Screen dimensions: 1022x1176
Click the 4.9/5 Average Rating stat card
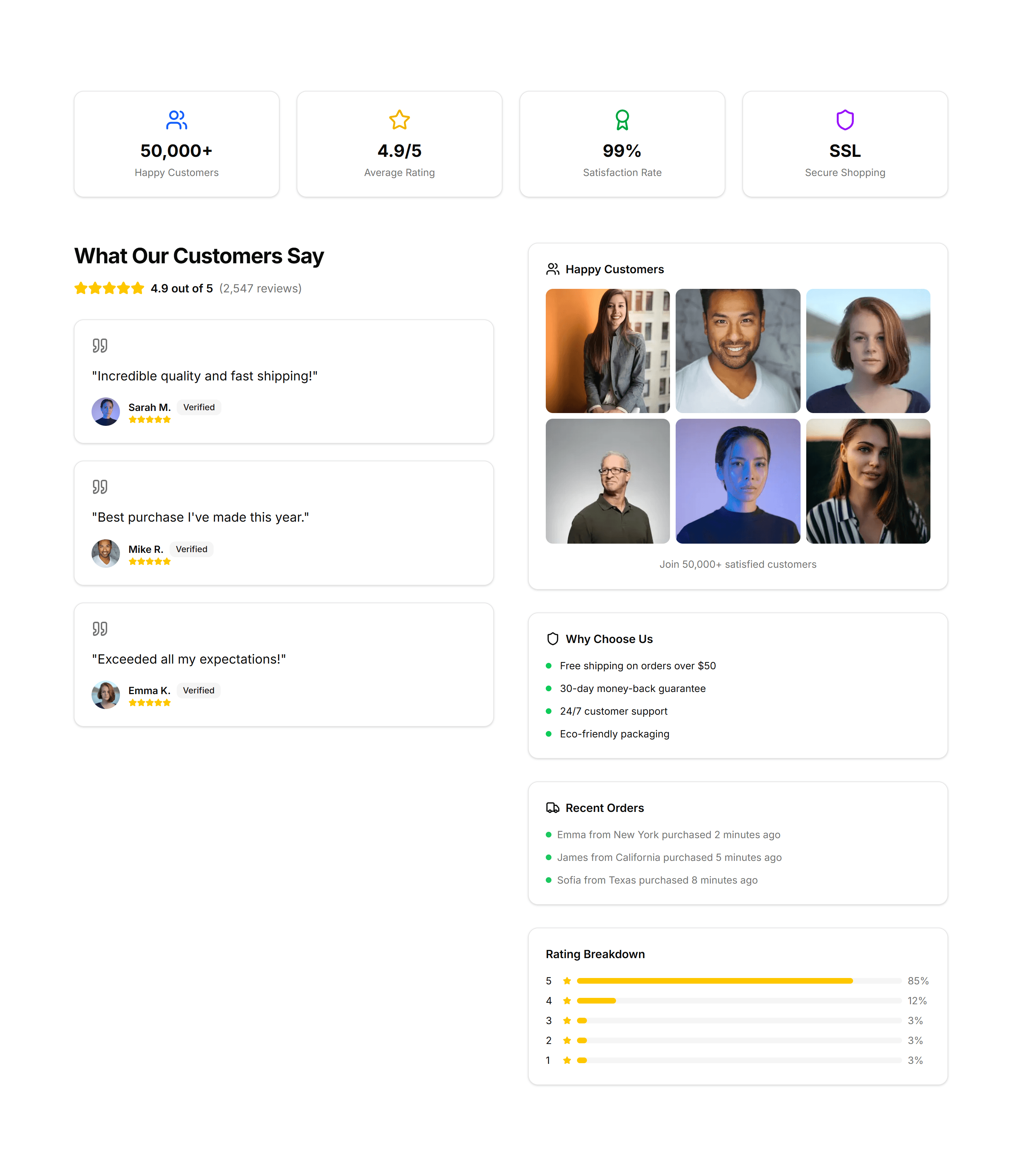coord(399,144)
